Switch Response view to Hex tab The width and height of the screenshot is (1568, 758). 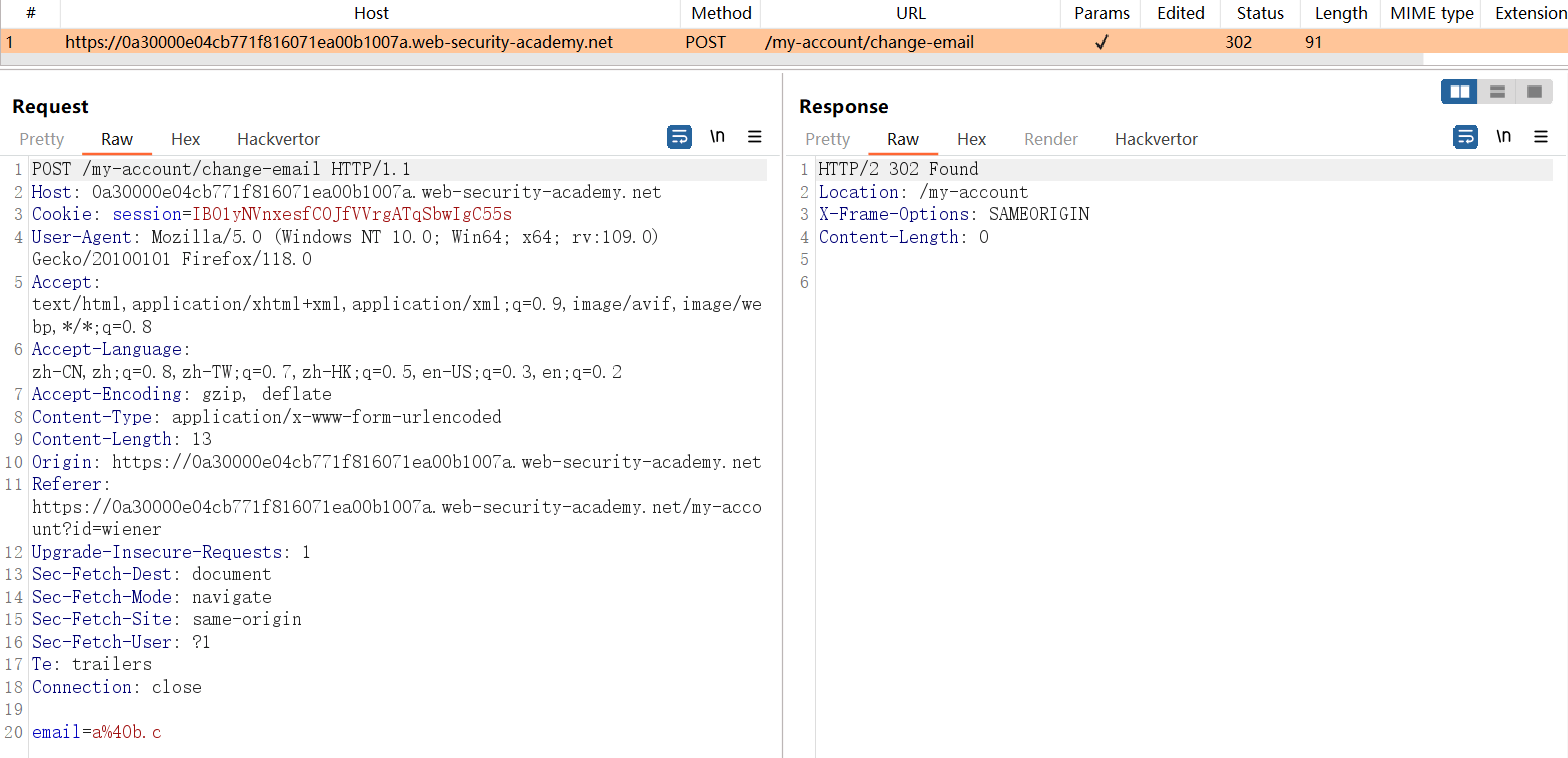971,139
